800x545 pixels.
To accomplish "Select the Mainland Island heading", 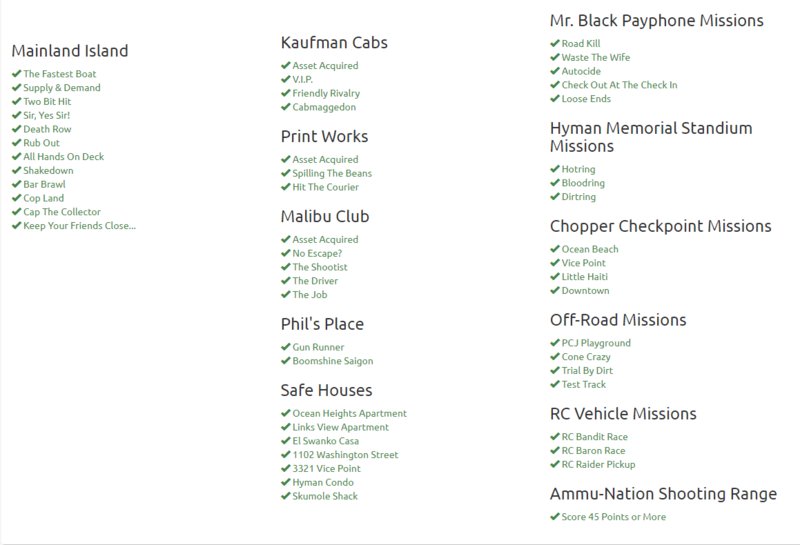I will click(x=70, y=51).
